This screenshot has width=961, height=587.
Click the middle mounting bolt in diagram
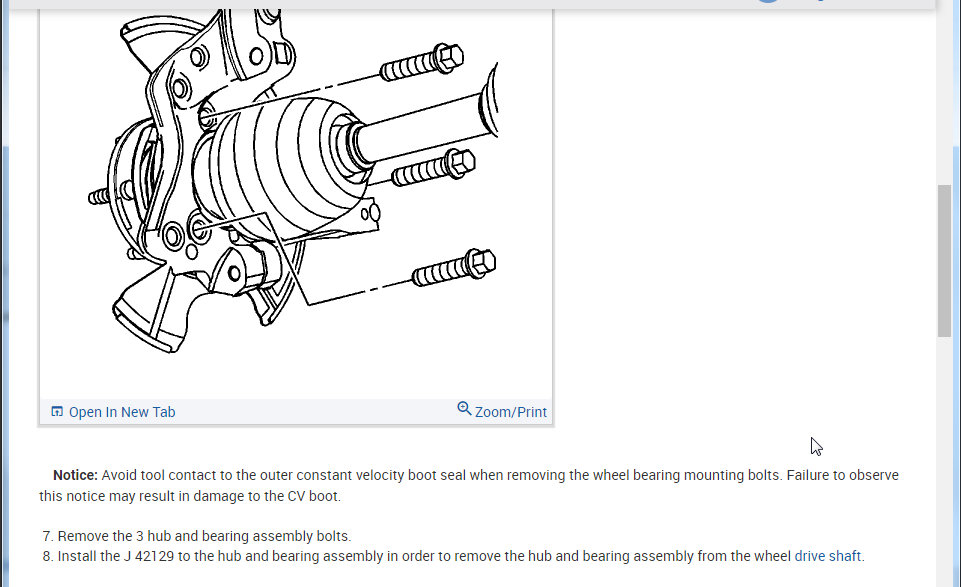(433, 167)
